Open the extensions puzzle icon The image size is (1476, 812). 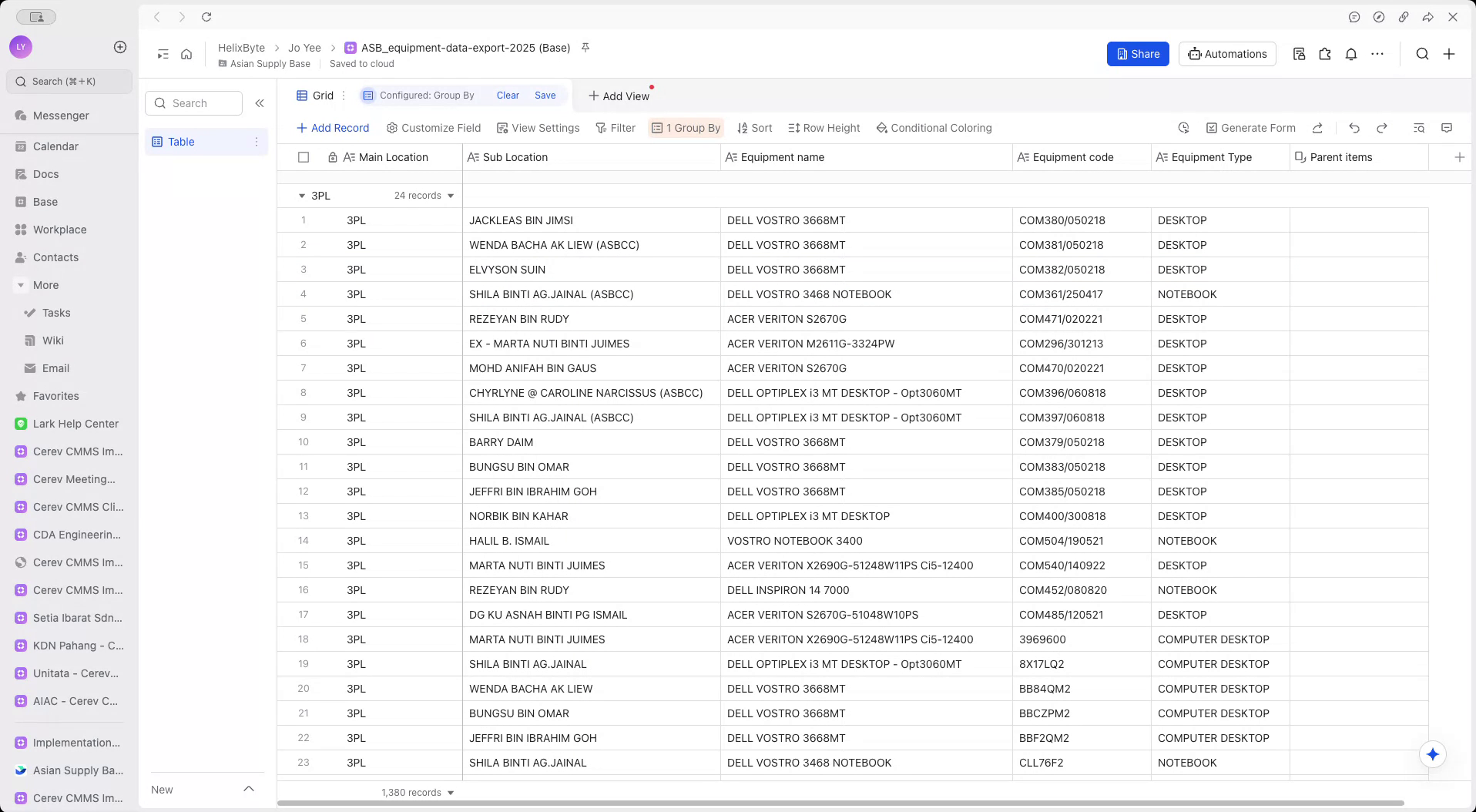(x=1324, y=54)
